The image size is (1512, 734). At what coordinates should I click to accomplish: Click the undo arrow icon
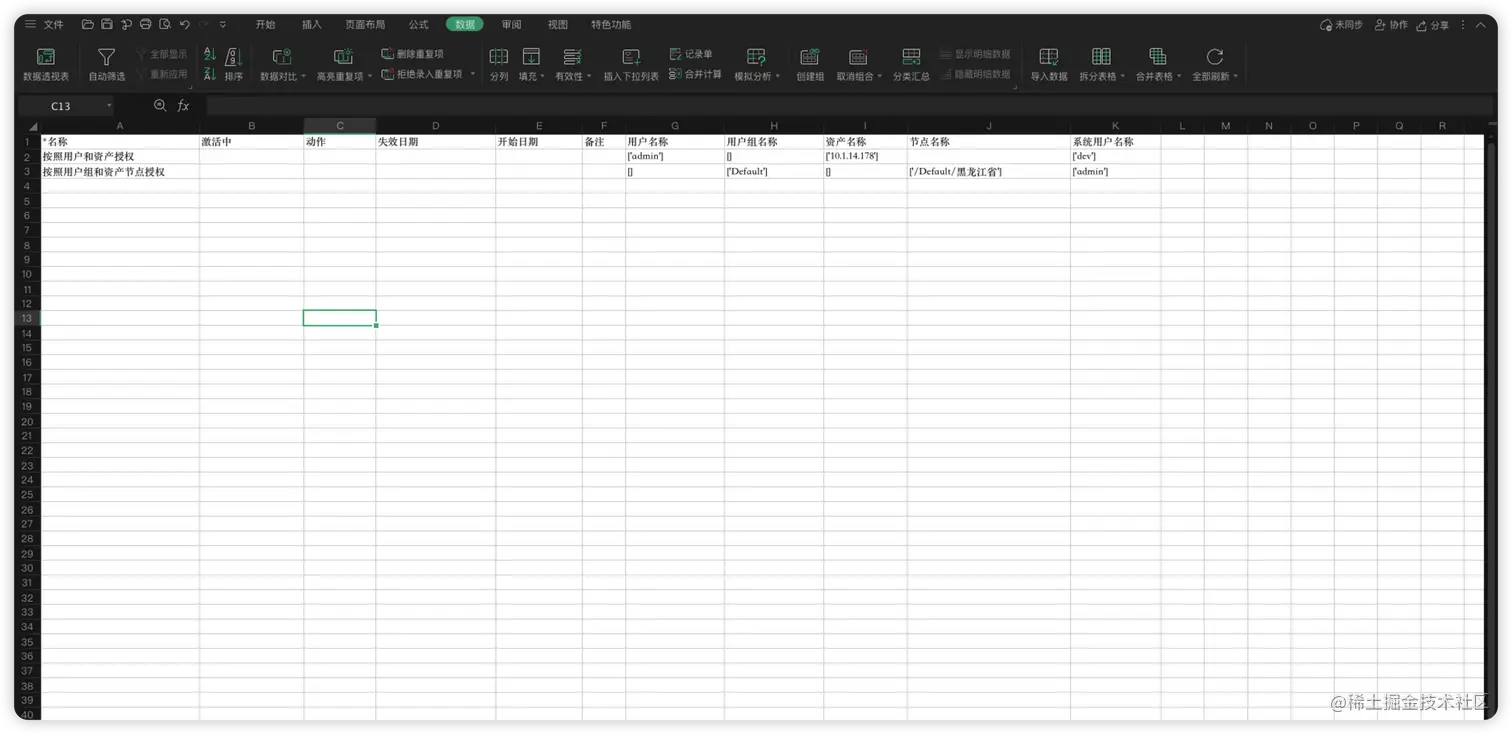tap(185, 24)
